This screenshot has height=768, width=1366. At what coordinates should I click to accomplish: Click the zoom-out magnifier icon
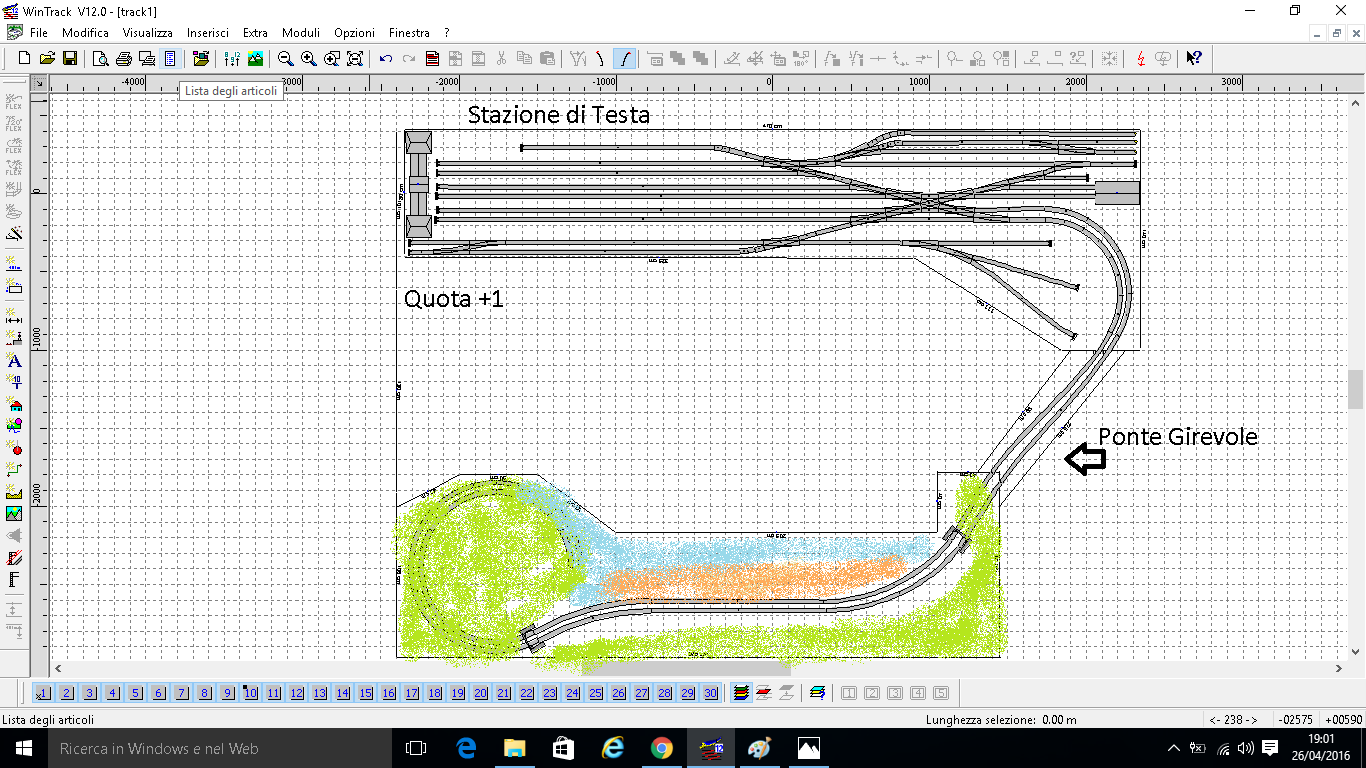(x=284, y=58)
